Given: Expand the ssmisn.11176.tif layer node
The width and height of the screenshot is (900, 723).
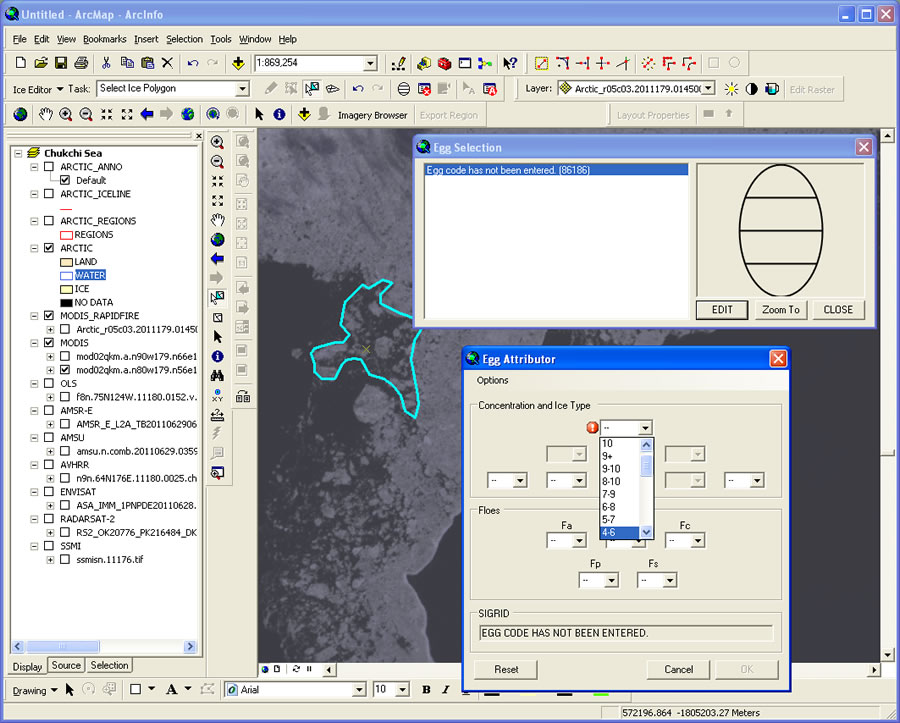Looking at the screenshot, I should (x=50, y=559).
